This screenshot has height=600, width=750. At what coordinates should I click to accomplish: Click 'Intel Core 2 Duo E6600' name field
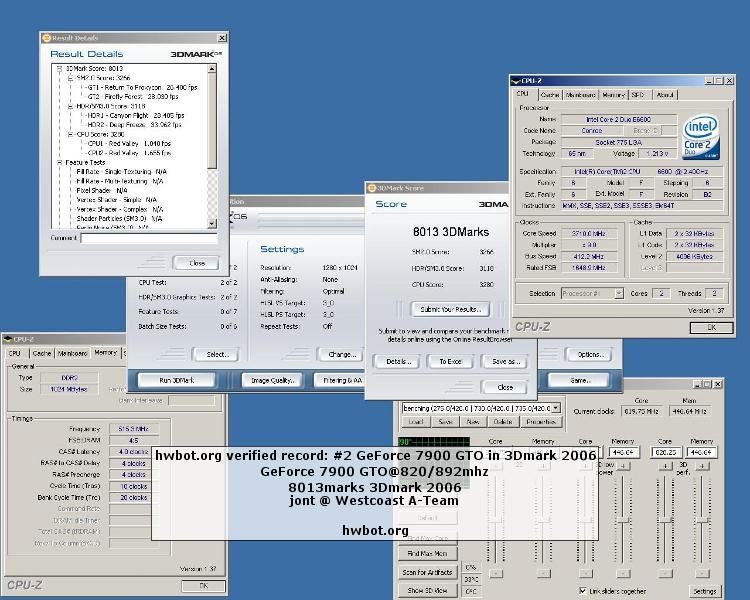click(618, 119)
